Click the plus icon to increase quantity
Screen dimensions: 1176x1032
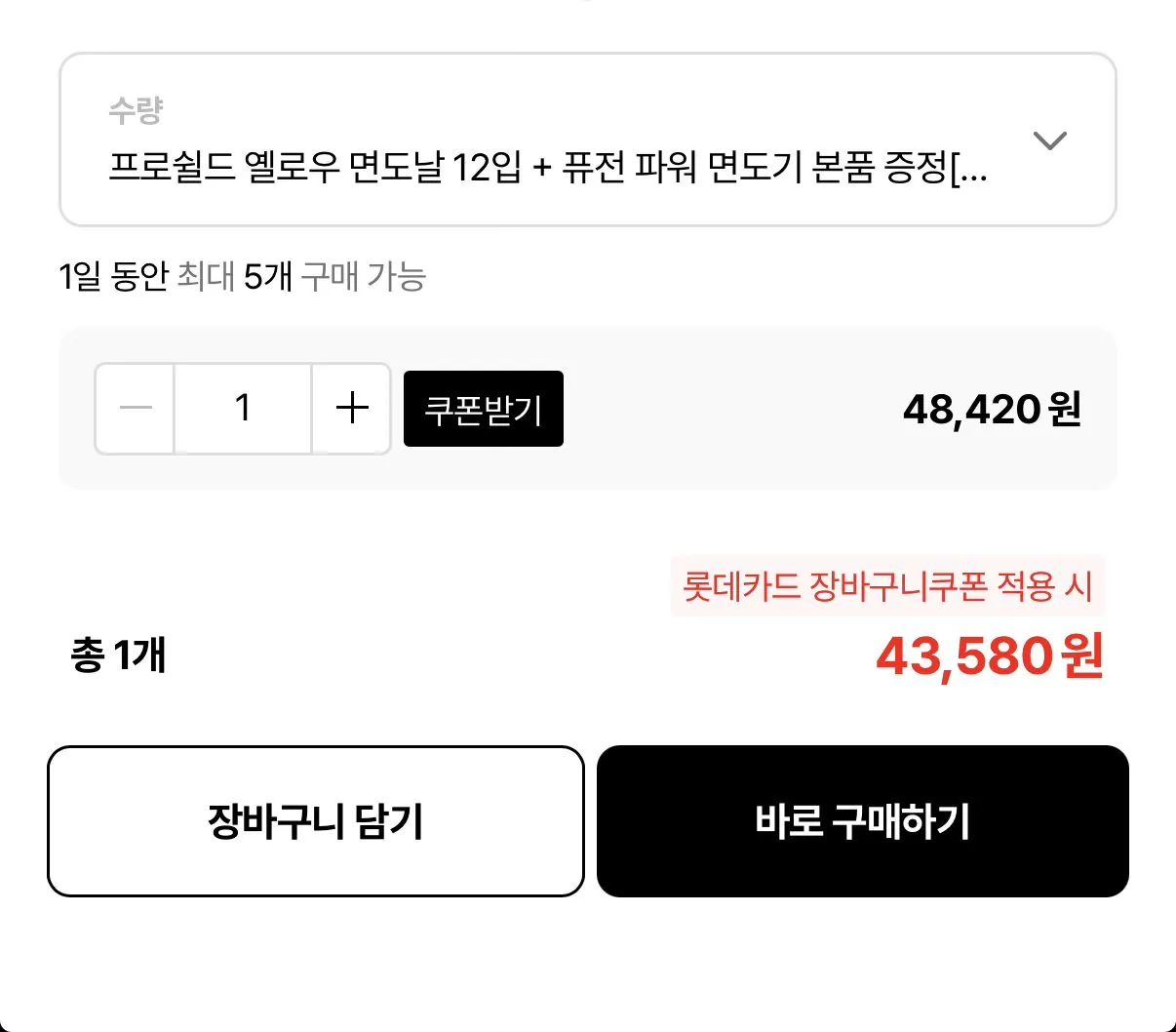351,409
